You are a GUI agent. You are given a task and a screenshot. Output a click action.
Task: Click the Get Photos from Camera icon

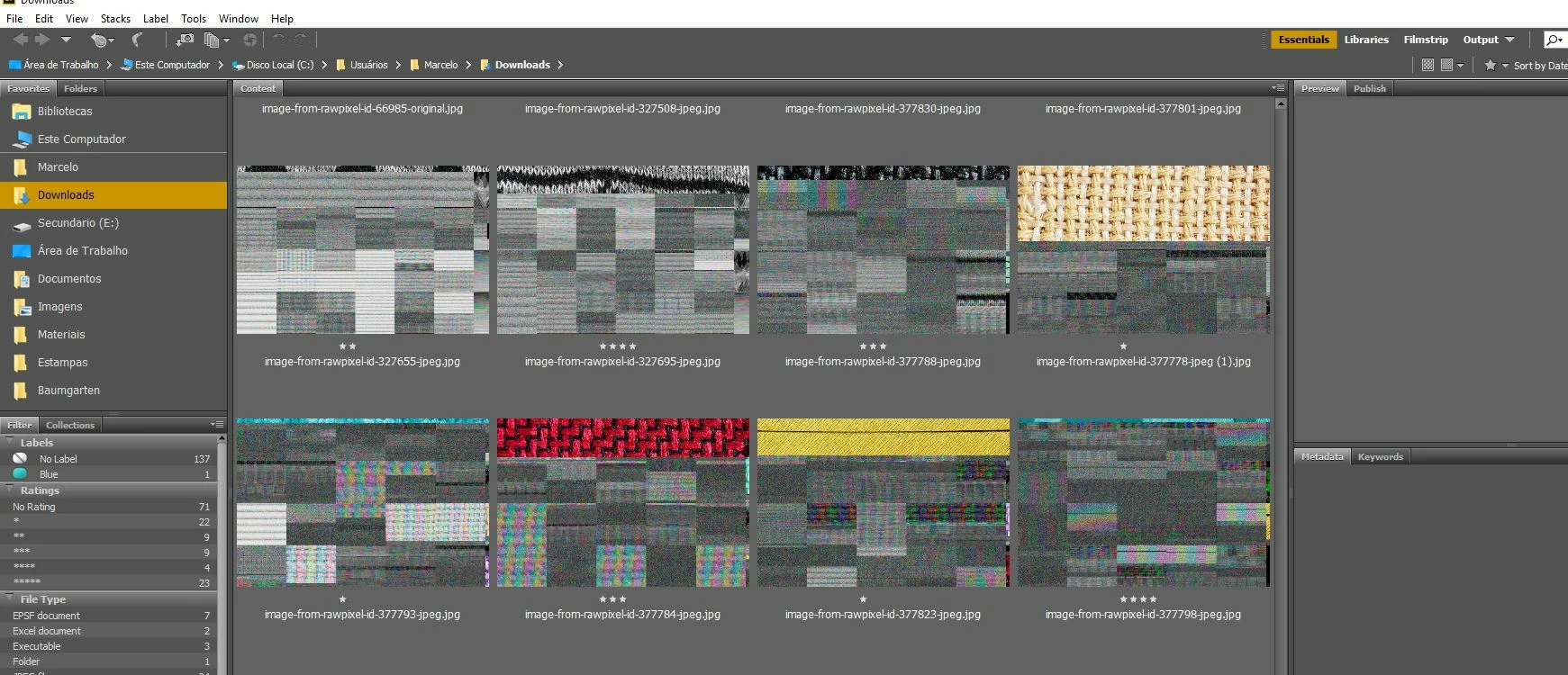(185, 40)
